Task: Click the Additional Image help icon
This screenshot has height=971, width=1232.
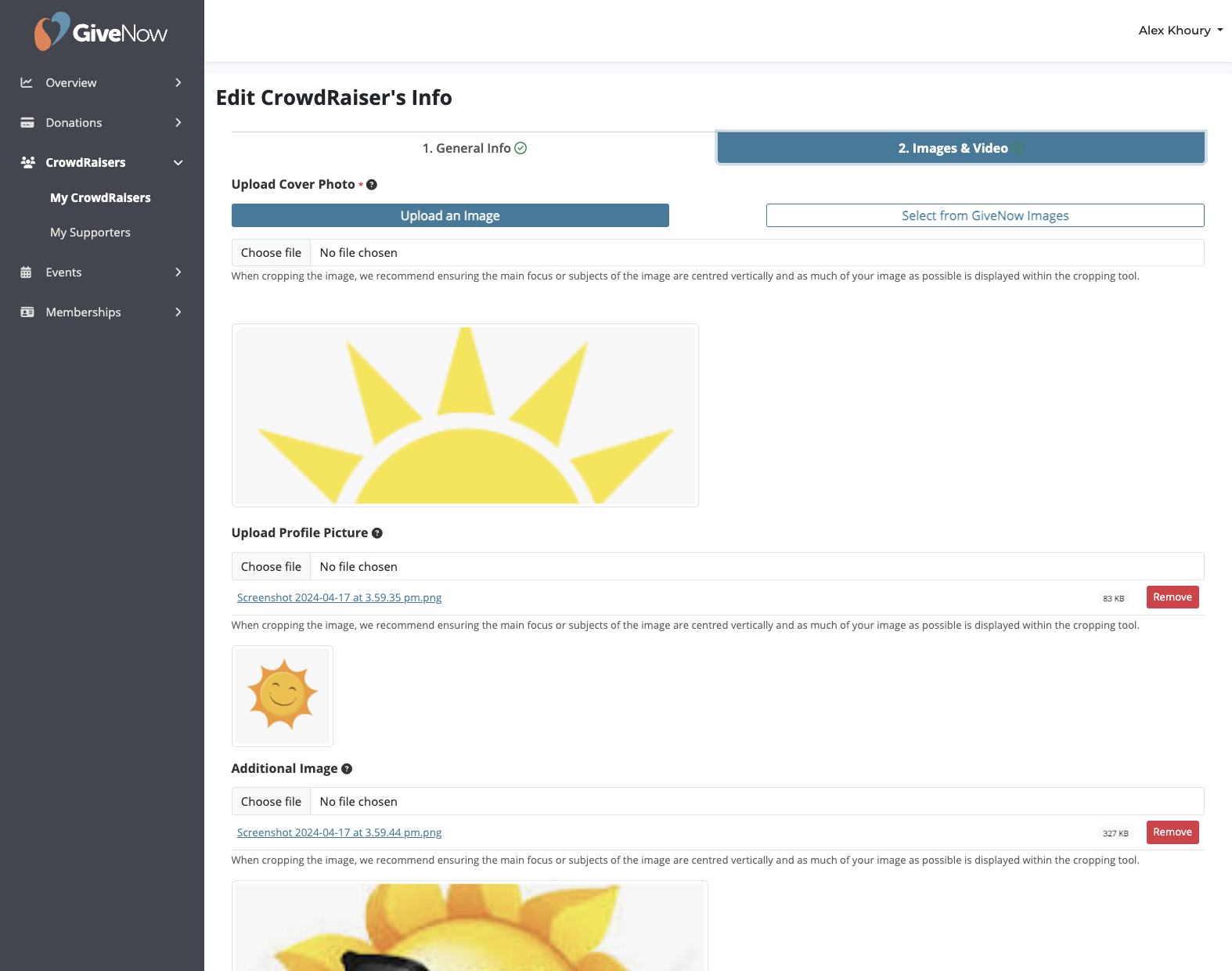Action: point(347,769)
